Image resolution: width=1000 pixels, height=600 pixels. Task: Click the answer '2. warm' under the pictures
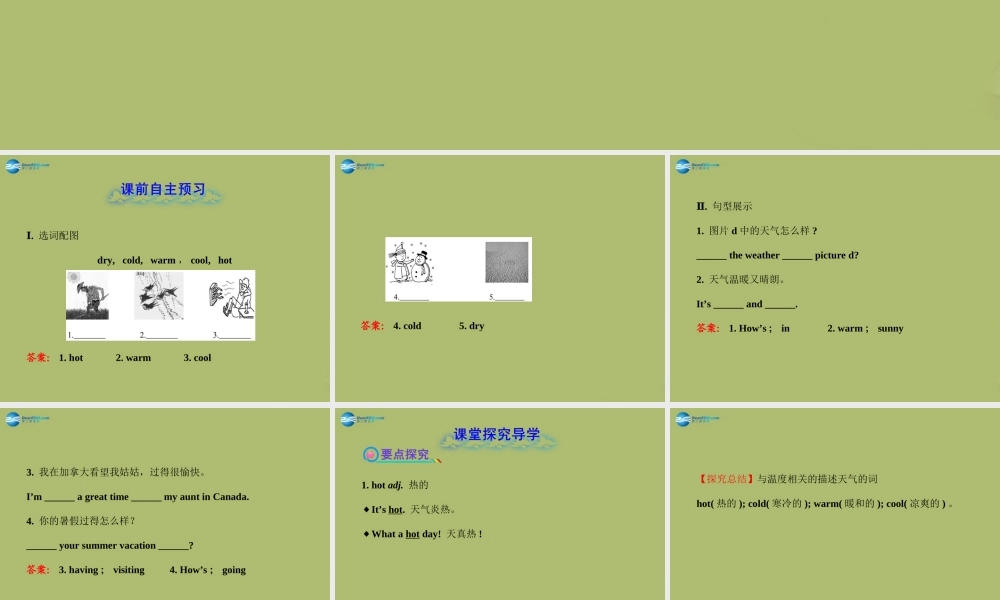133,358
